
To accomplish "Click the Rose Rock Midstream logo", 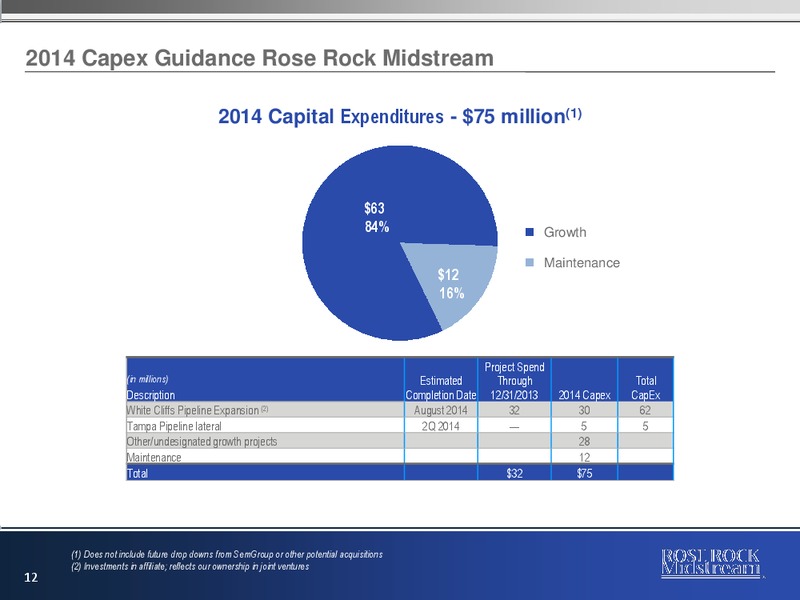I will pyautogui.click(x=711, y=563).
